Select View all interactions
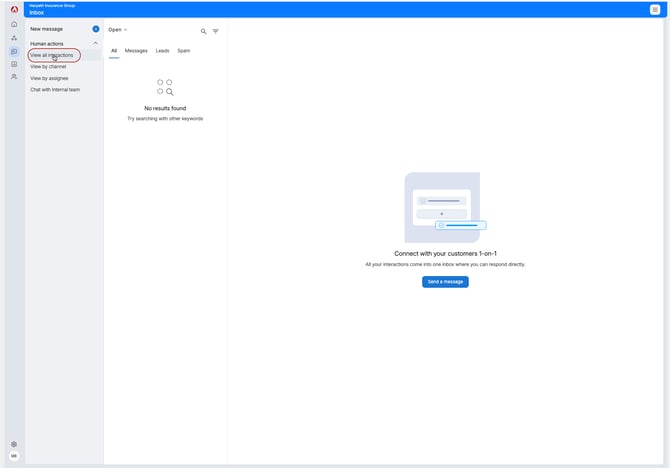The width and height of the screenshot is (670, 468). click(52, 55)
